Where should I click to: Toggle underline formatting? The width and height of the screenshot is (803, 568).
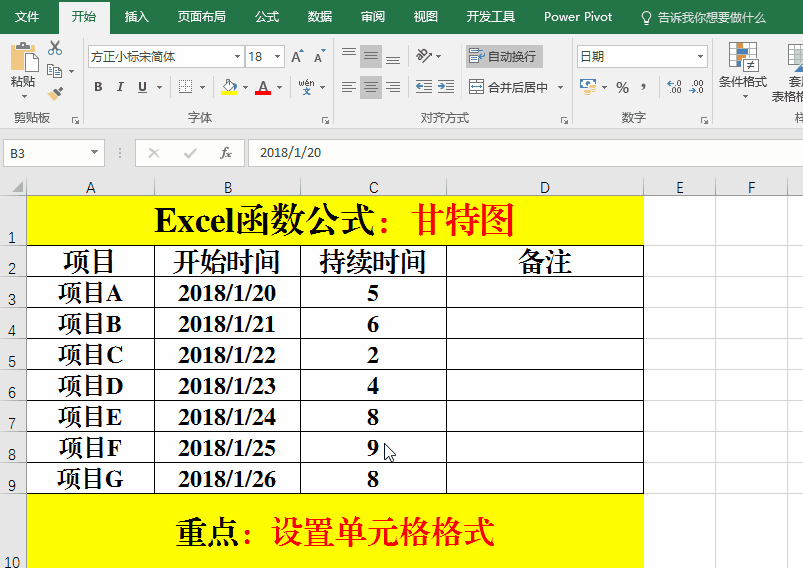(142, 87)
